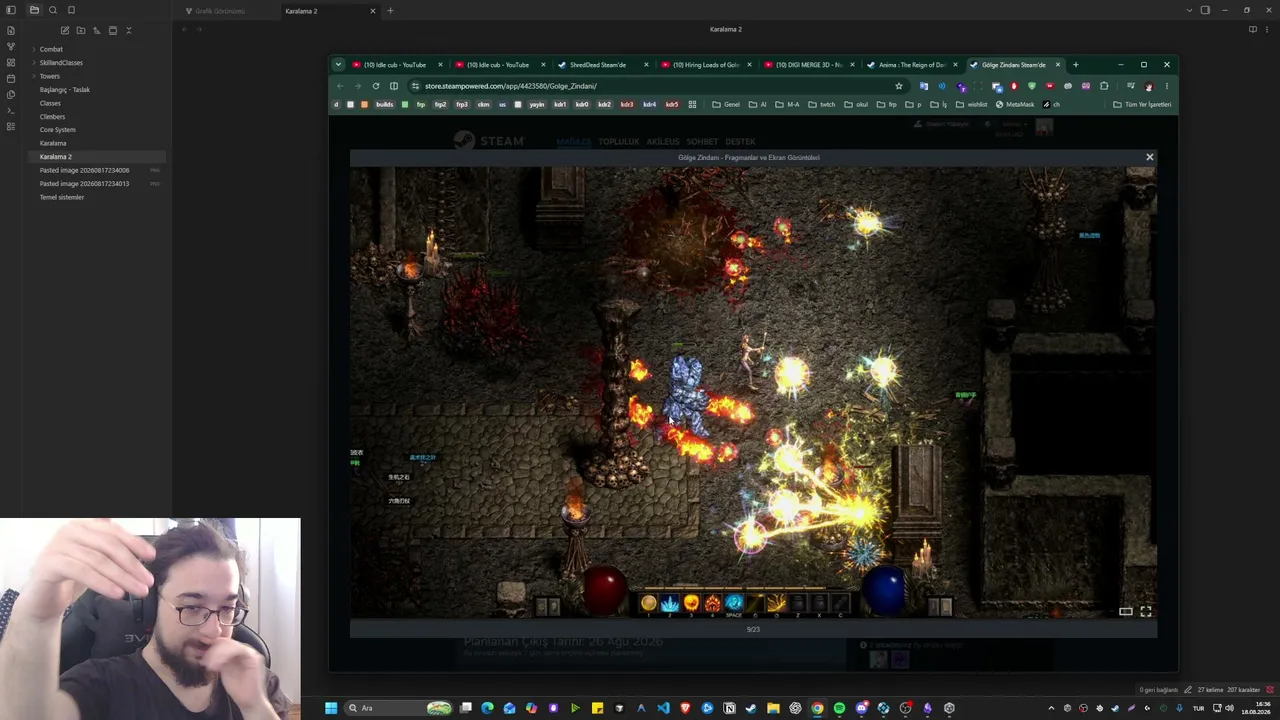
Task: Open the file explorer panel in Obsidian
Action: 34,10
